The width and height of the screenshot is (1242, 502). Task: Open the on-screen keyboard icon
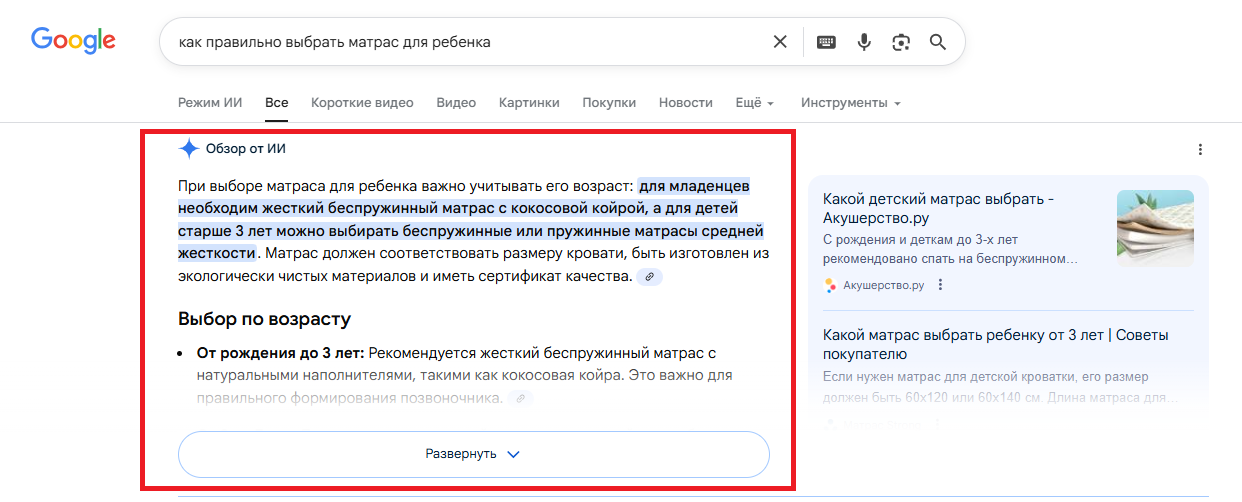click(x=826, y=42)
